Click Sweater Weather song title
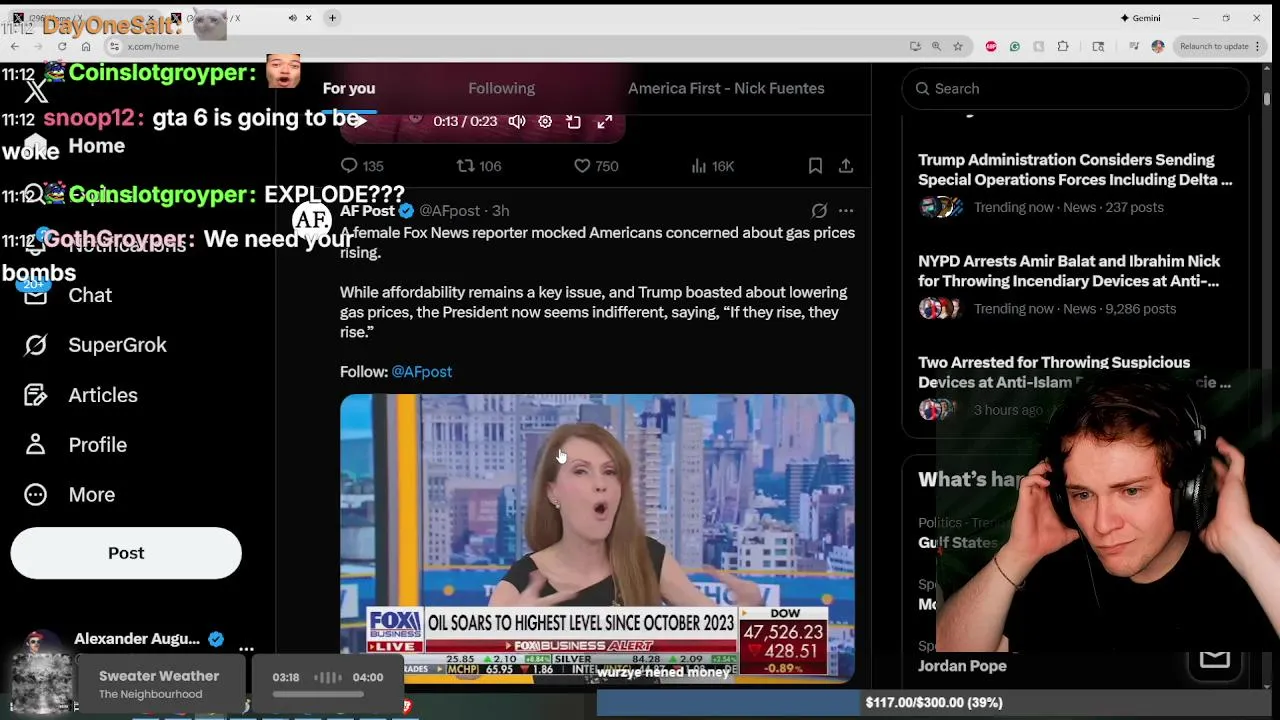The height and width of the screenshot is (720, 1280). [159, 676]
